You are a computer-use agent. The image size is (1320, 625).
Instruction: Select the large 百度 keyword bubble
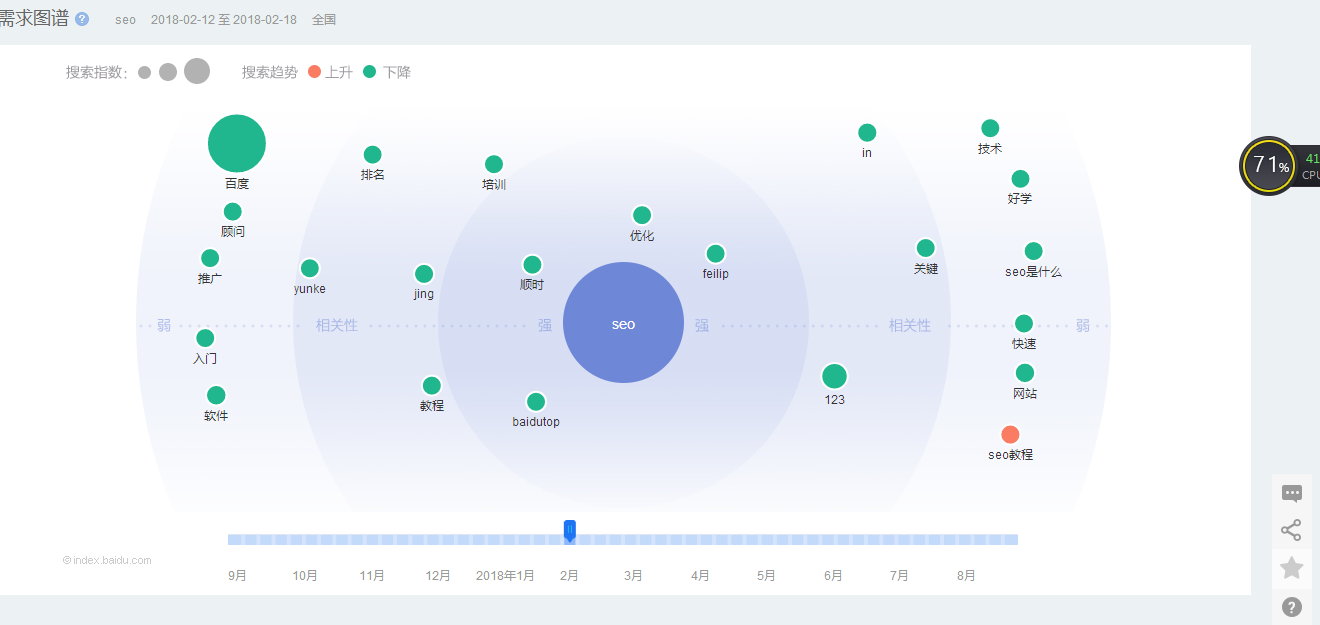tap(237, 143)
